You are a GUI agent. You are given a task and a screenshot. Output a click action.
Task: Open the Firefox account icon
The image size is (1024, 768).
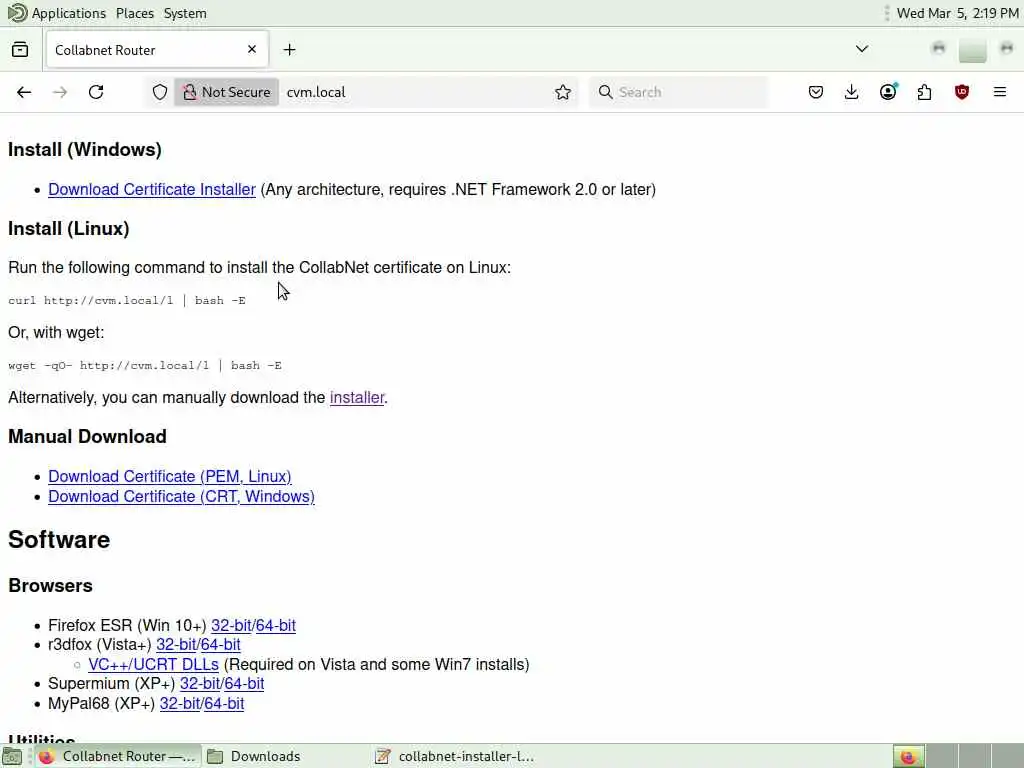point(888,92)
